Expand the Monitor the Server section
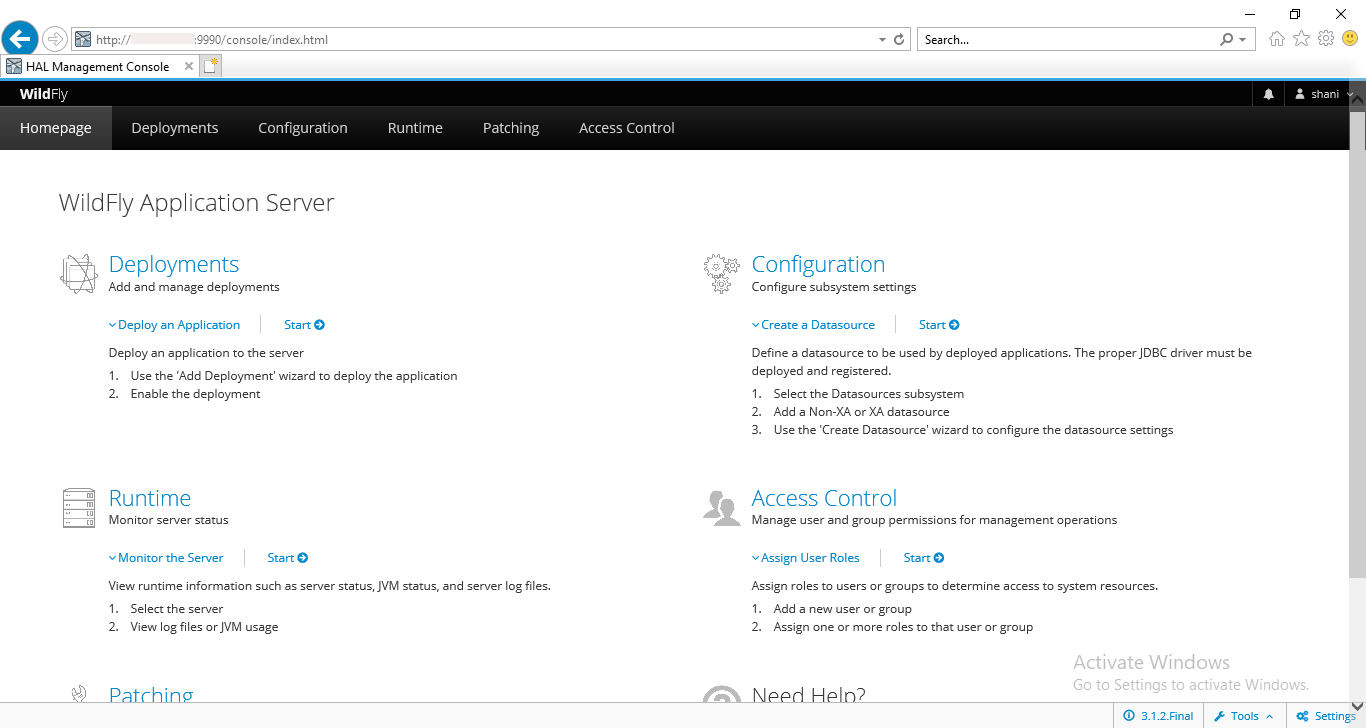 (166, 557)
